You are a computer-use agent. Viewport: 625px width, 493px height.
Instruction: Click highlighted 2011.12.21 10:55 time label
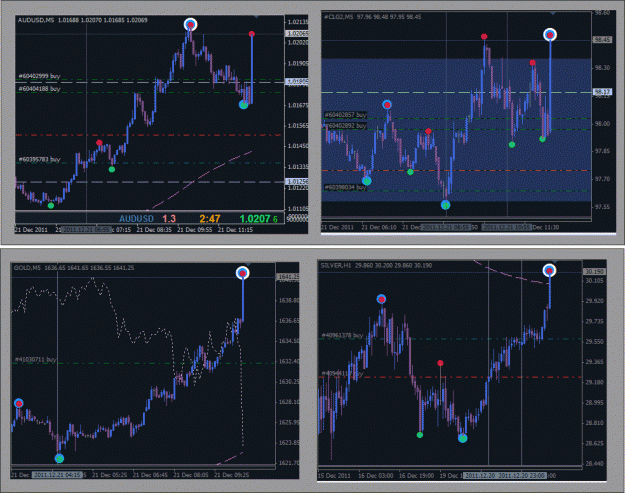[507, 227]
